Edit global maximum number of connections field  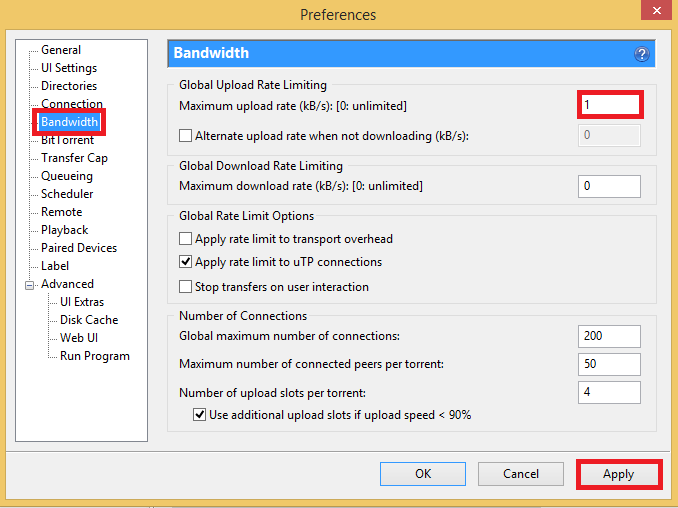click(609, 336)
